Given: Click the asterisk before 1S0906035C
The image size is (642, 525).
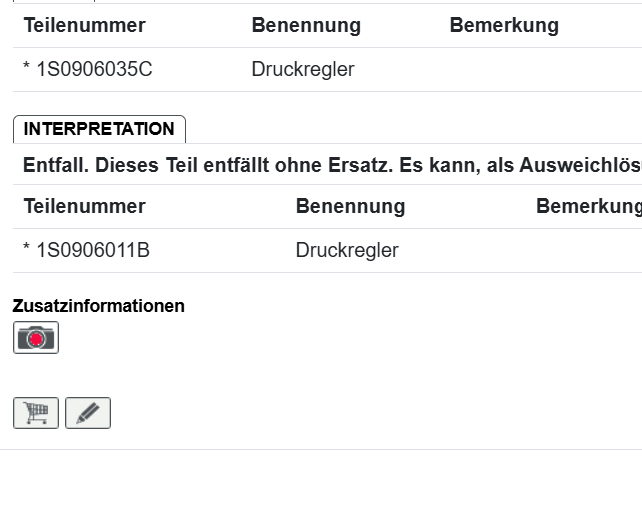Looking at the screenshot, I should (27, 69).
